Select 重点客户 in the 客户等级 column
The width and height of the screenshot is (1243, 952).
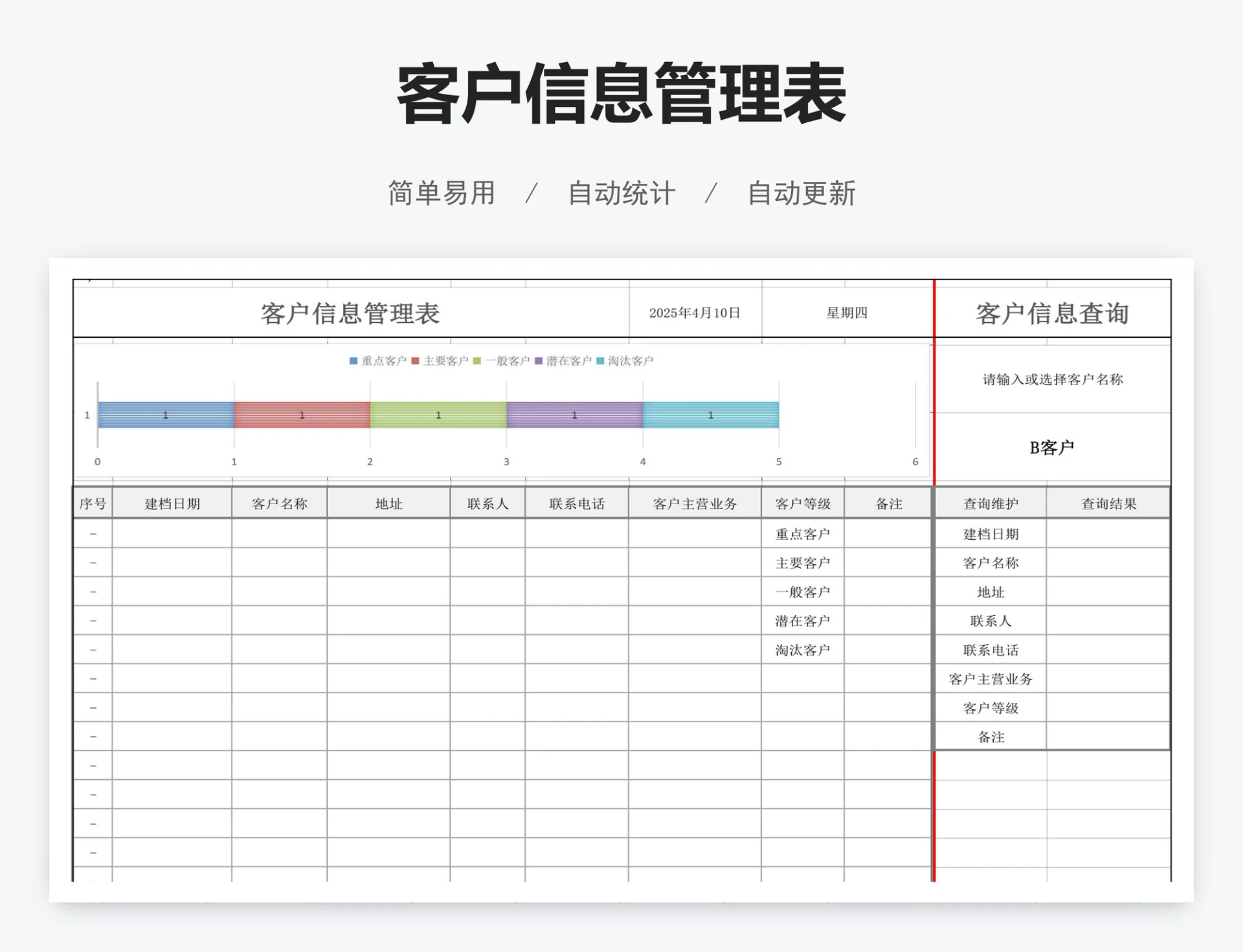coord(803,533)
